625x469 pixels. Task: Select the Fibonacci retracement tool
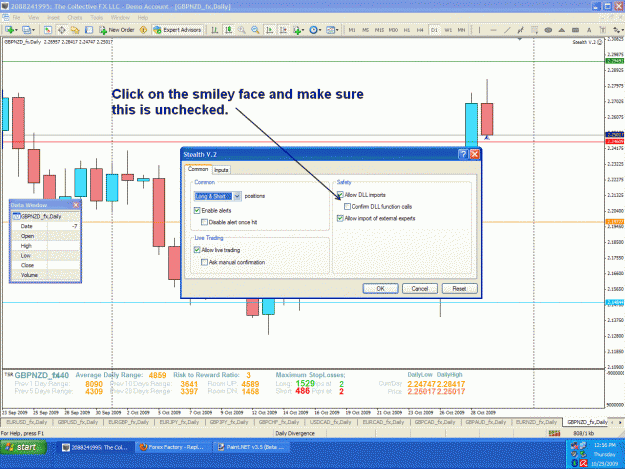point(534,30)
